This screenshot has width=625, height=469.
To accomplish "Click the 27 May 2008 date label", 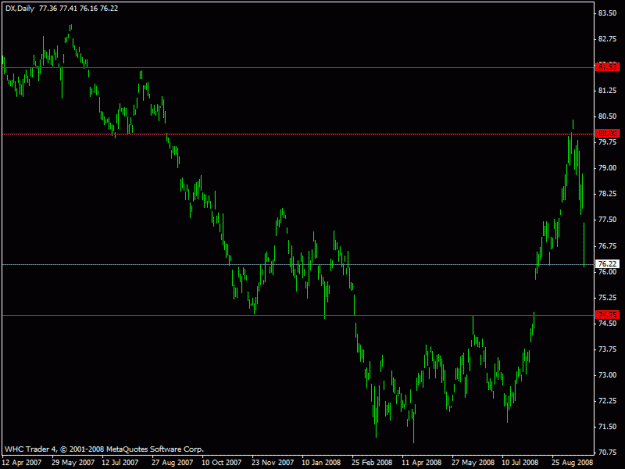I will pos(473,463).
